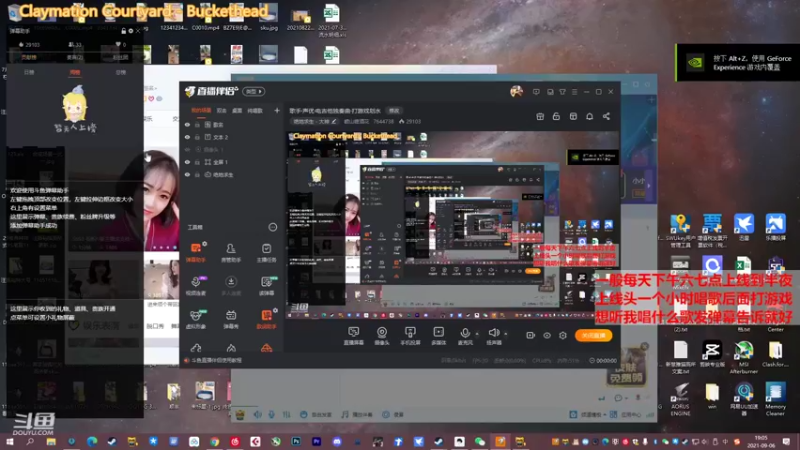
Task: Open the 房管助手 tool
Action: (231, 252)
